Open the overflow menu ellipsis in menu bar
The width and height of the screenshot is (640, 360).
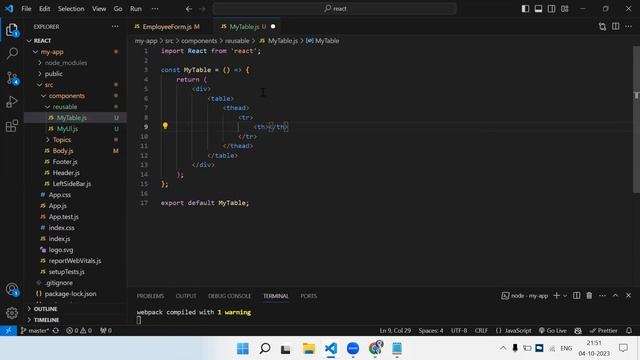(x=155, y=9)
